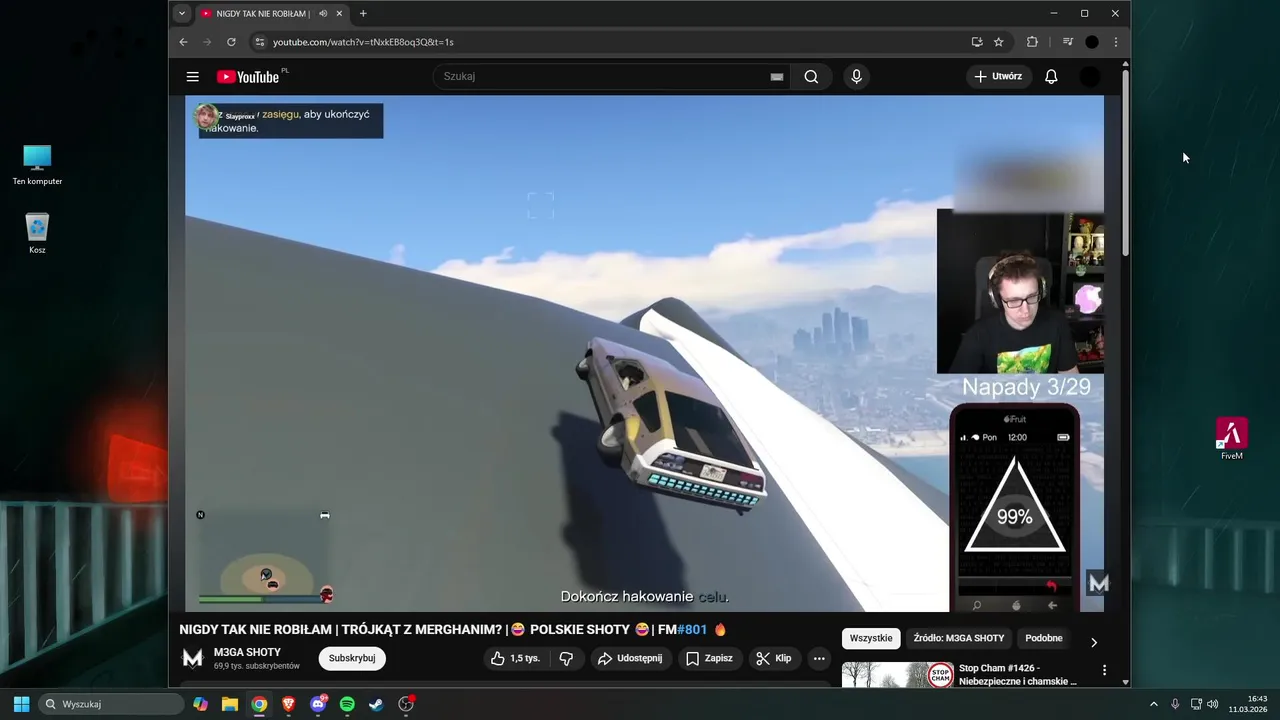Show hidden system tray icons
The height and width of the screenshot is (720, 1280).
[x=1153, y=704]
